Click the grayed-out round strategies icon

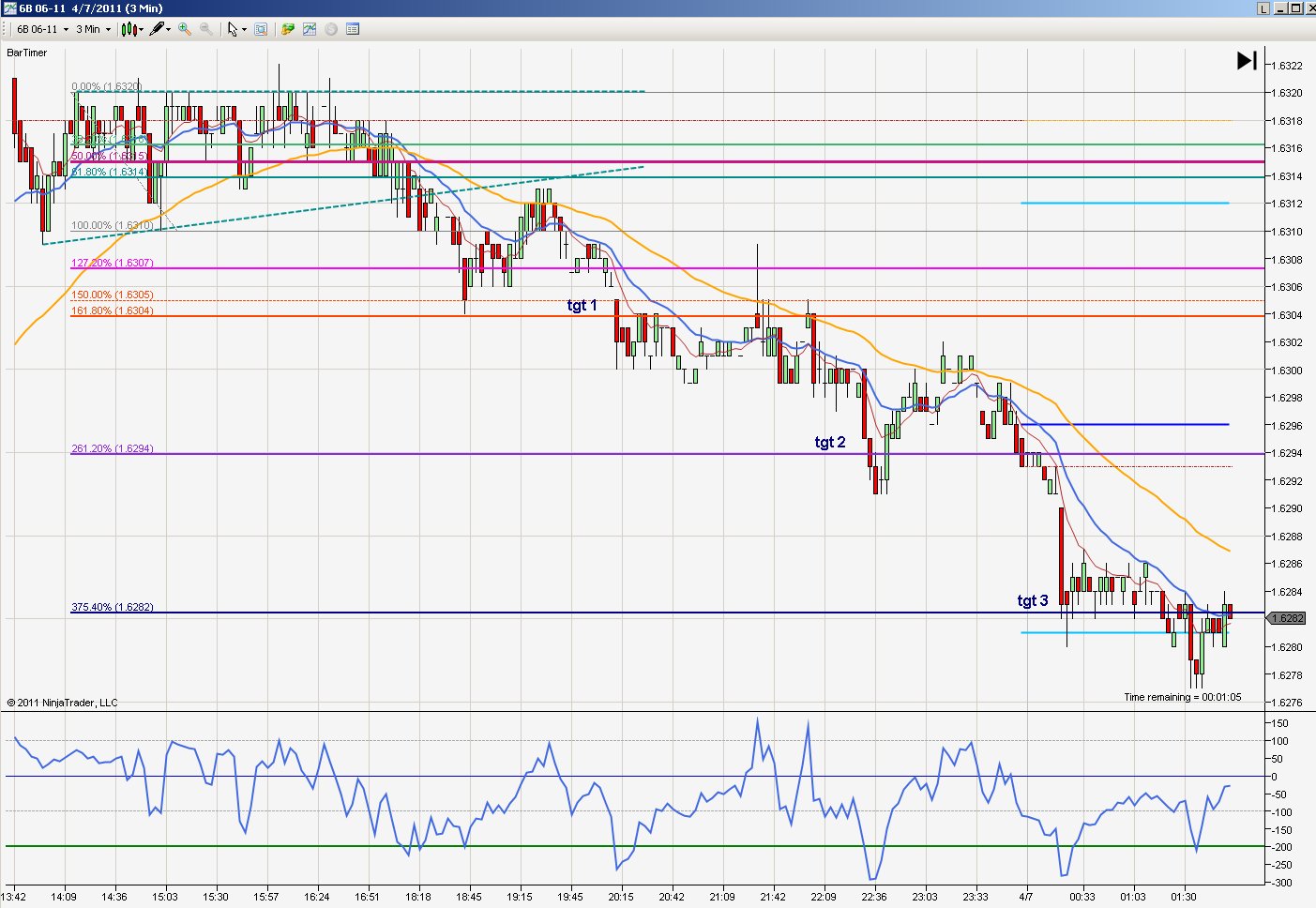(x=331, y=29)
